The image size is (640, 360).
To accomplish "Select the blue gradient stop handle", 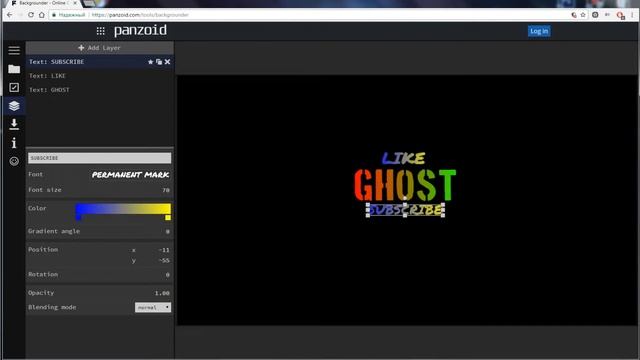I will [x=78, y=218].
